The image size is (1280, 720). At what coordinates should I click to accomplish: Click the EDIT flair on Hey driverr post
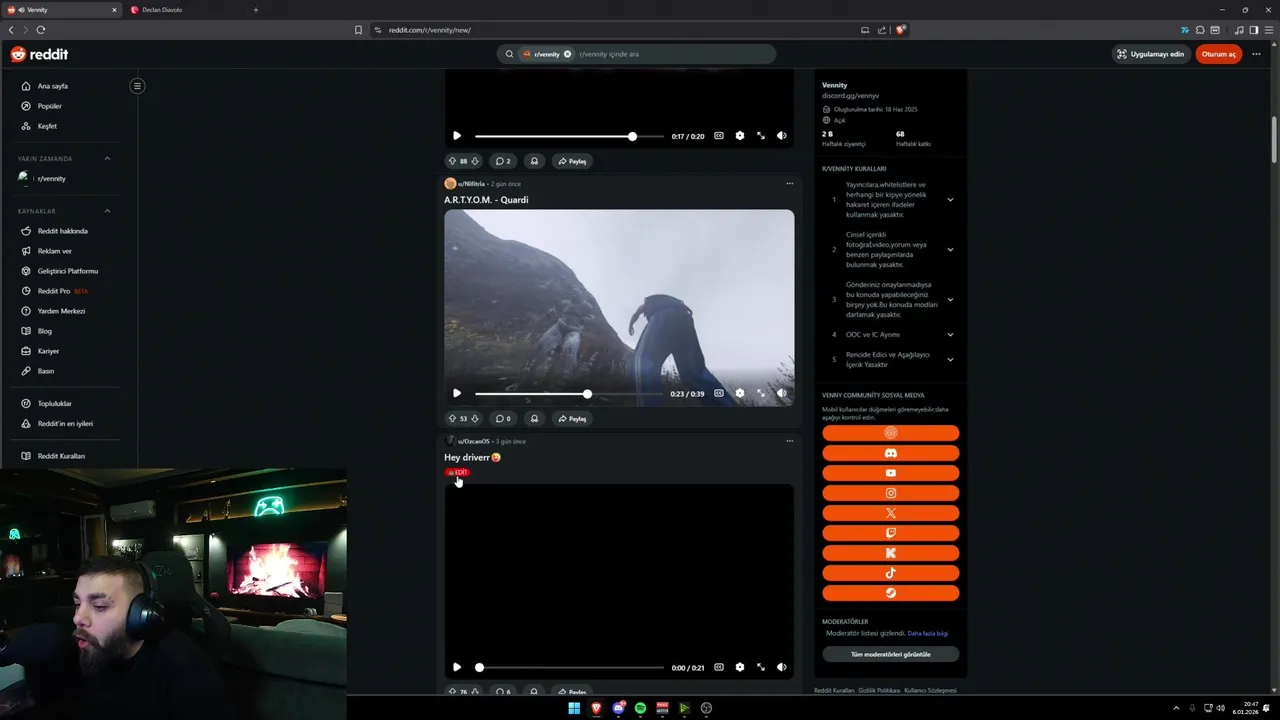[457, 472]
